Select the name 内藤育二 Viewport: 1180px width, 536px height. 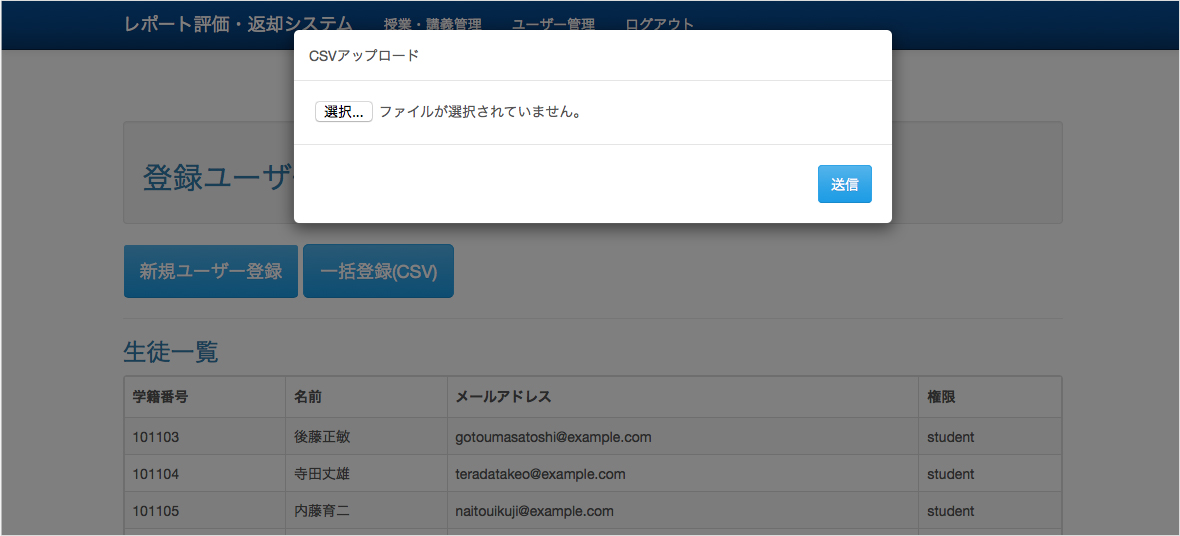[322, 511]
